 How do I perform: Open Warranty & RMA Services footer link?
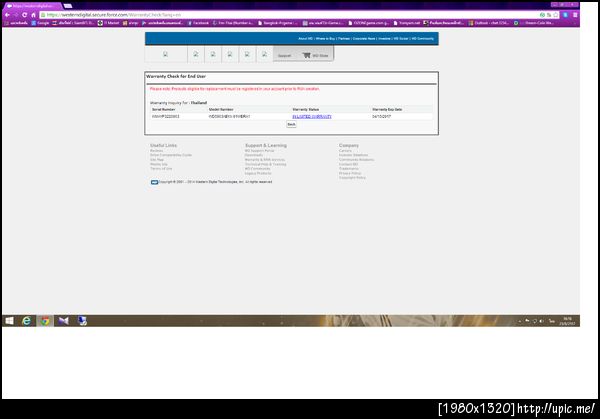[265, 160]
